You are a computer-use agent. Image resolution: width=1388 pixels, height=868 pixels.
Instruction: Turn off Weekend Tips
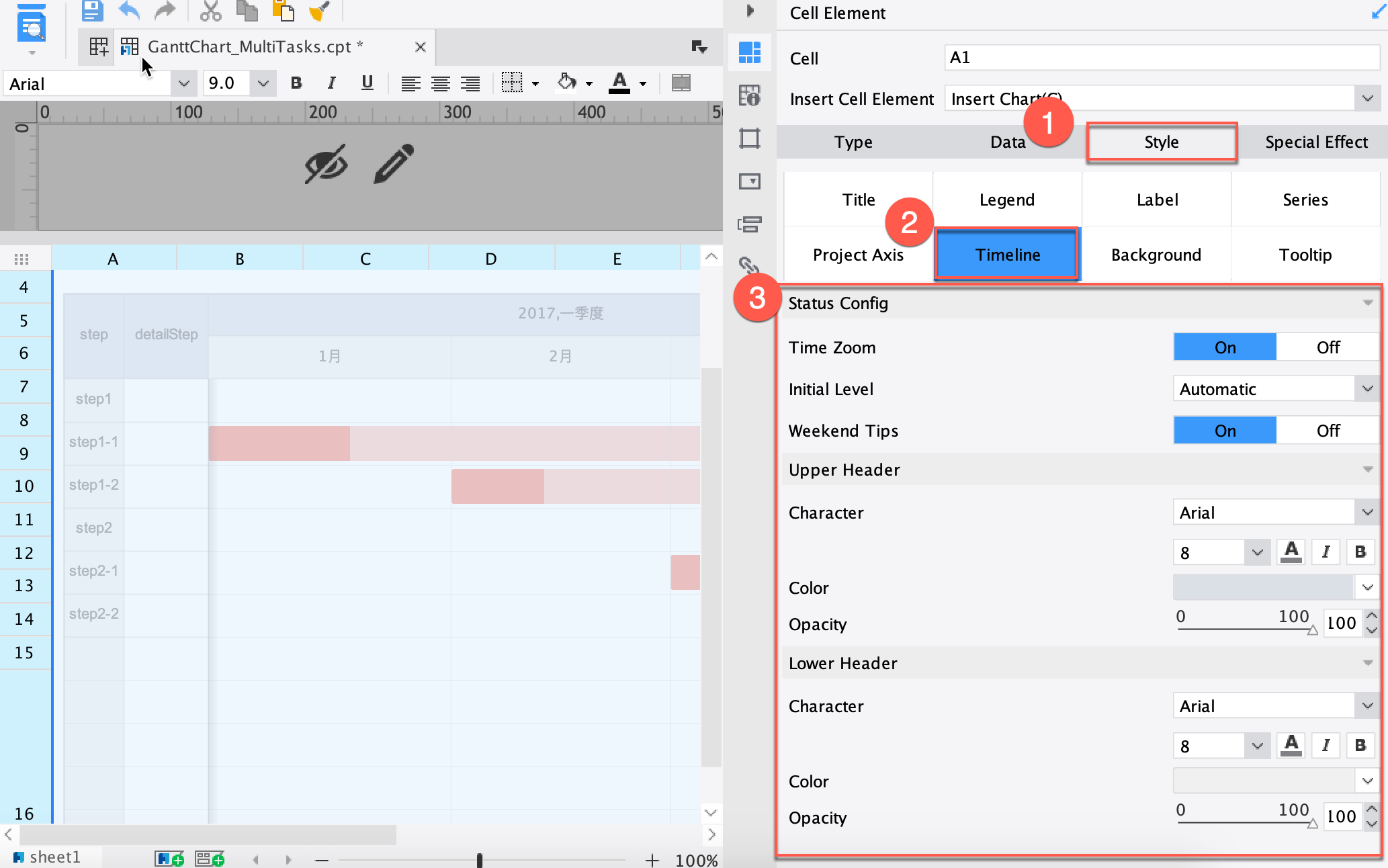pos(1327,430)
